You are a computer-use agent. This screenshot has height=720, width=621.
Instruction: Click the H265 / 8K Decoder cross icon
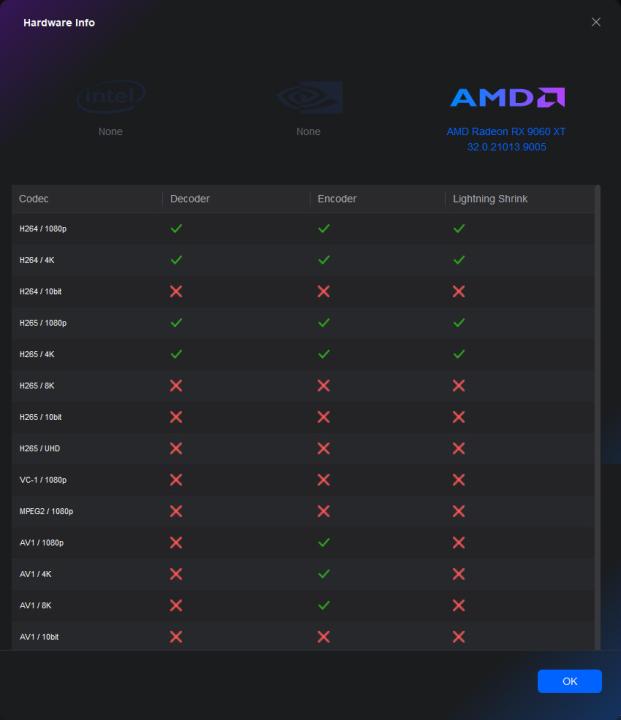176,386
